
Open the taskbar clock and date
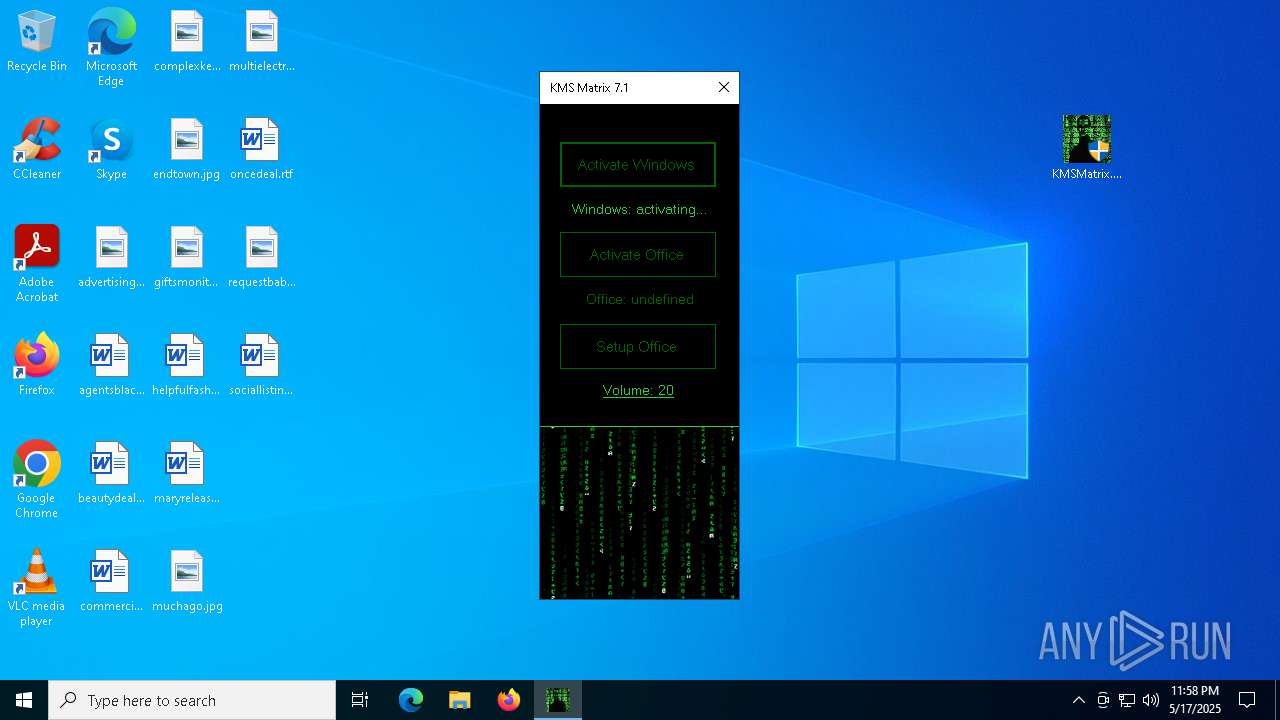tap(1195, 700)
